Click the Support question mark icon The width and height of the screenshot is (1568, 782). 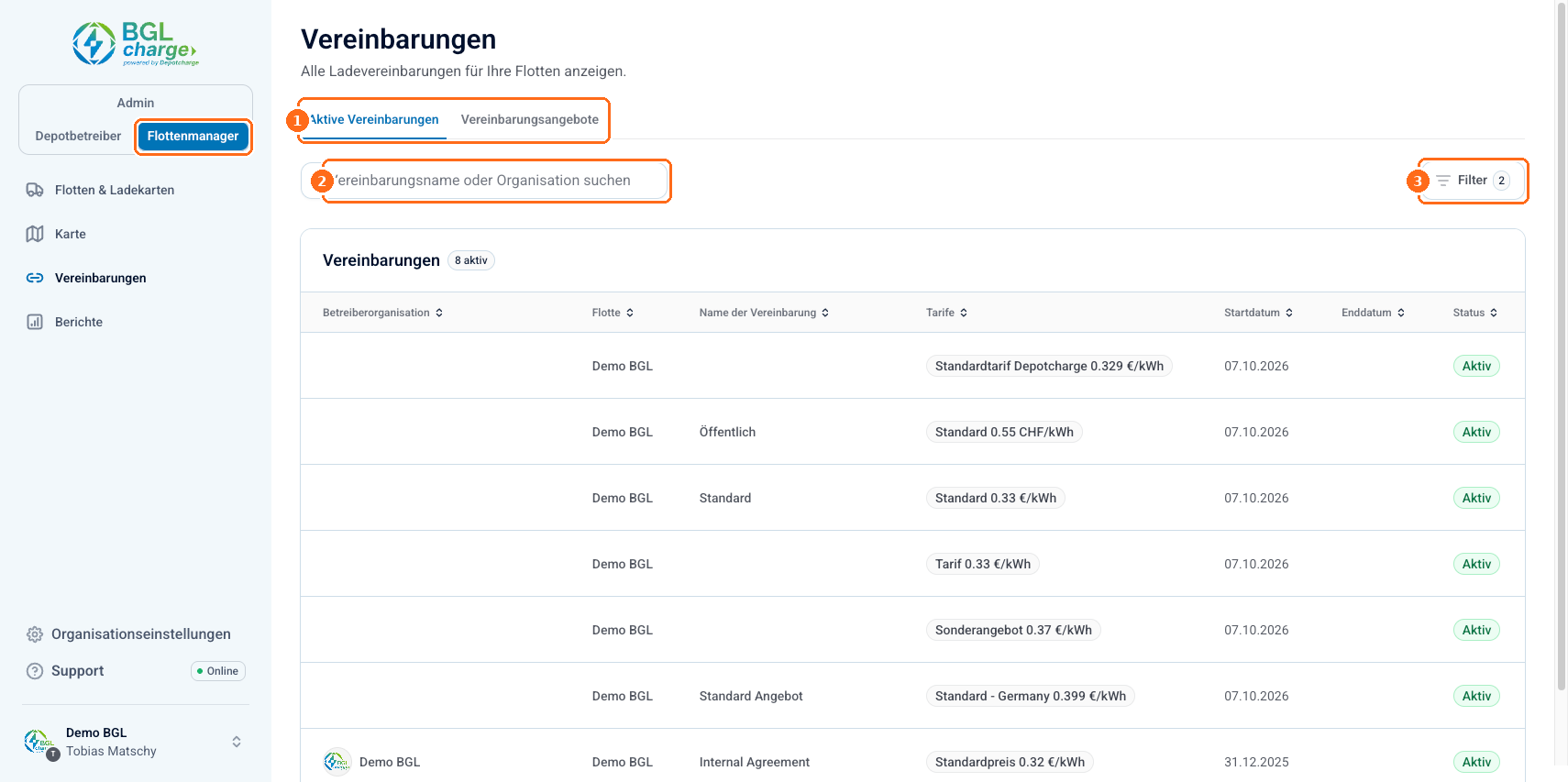35,671
